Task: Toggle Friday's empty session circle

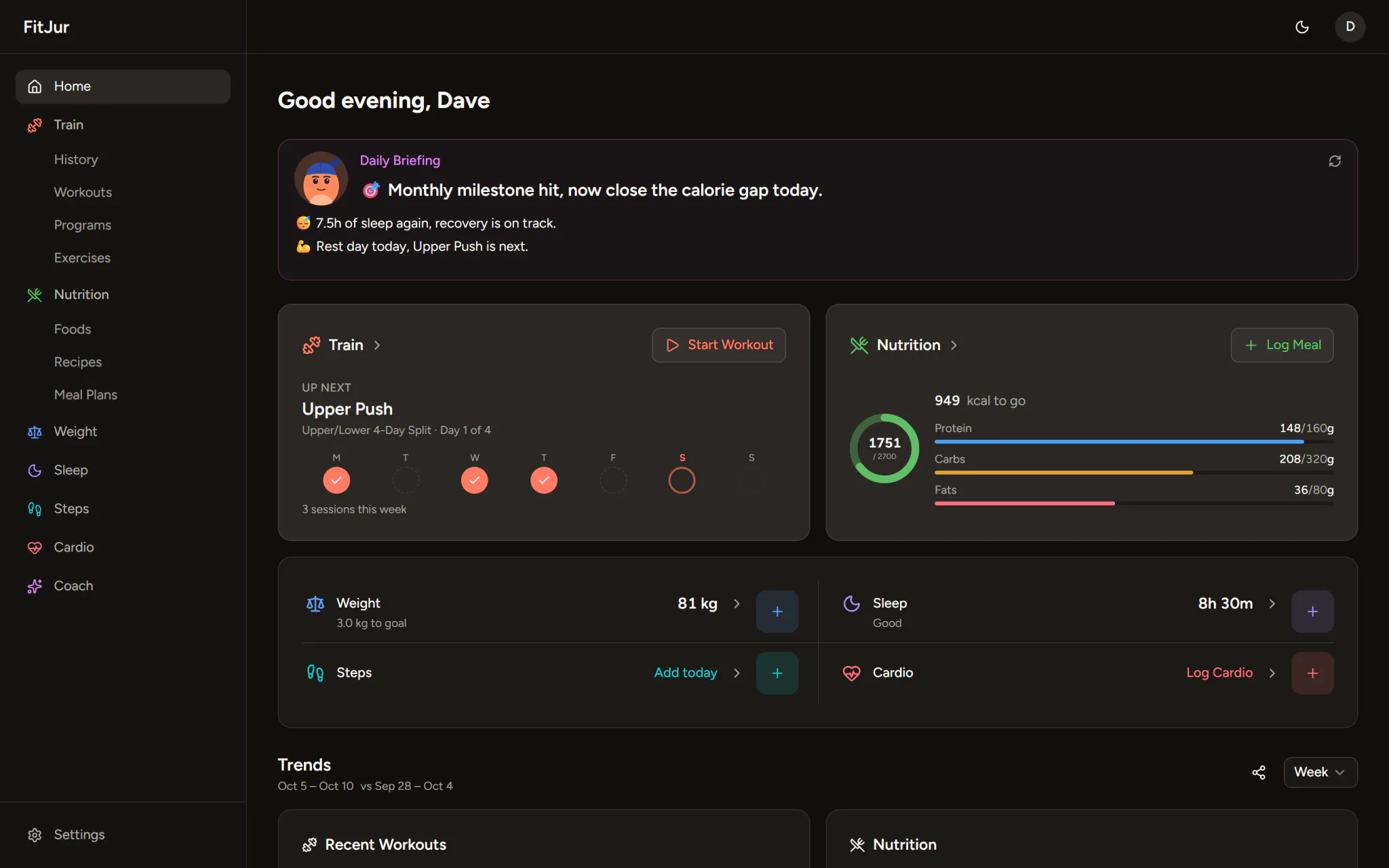Action: point(613,480)
